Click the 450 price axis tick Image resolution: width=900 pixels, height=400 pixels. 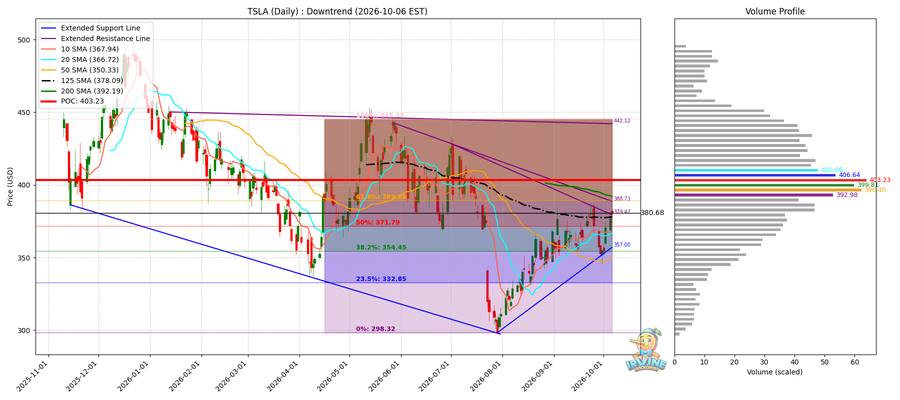pyautogui.click(x=26, y=113)
